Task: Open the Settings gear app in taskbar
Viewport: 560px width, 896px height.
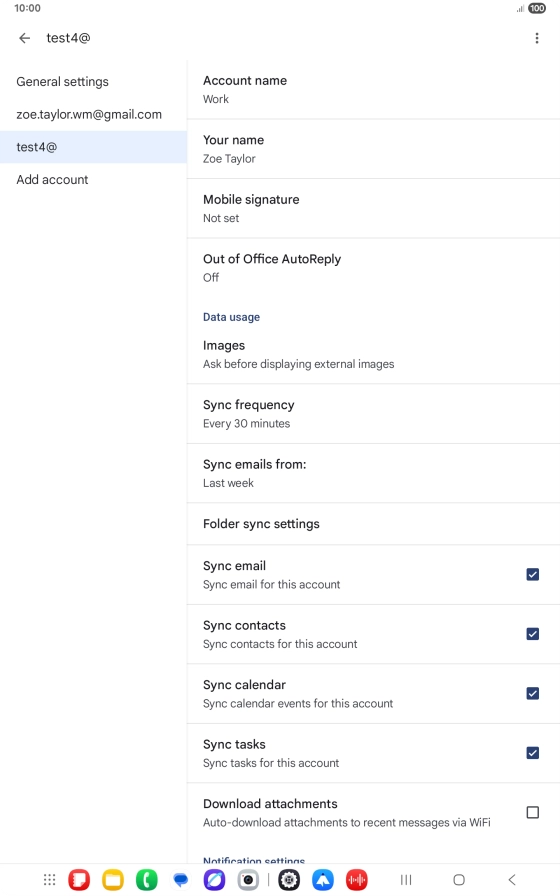Action: pos(289,879)
